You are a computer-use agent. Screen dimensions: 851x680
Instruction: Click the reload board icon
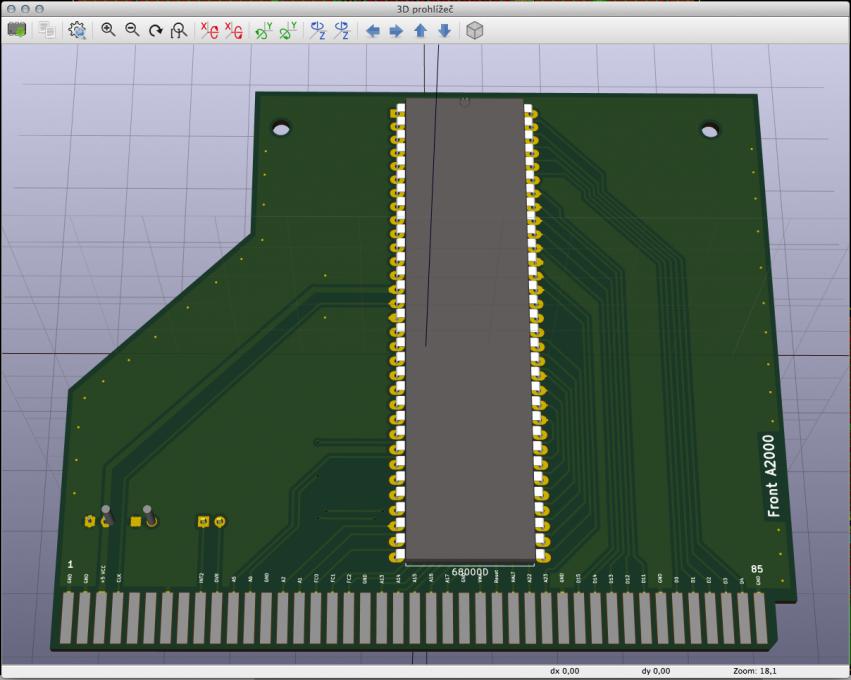point(17,30)
